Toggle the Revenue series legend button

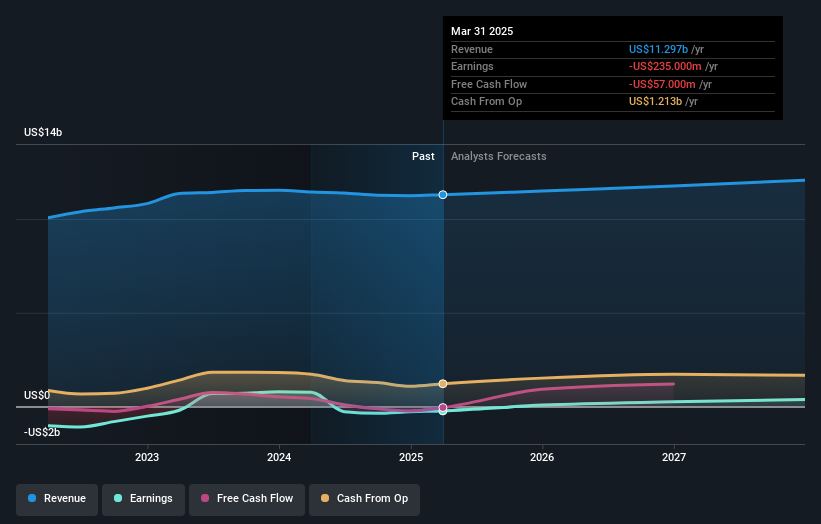pyautogui.click(x=57, y=499)
